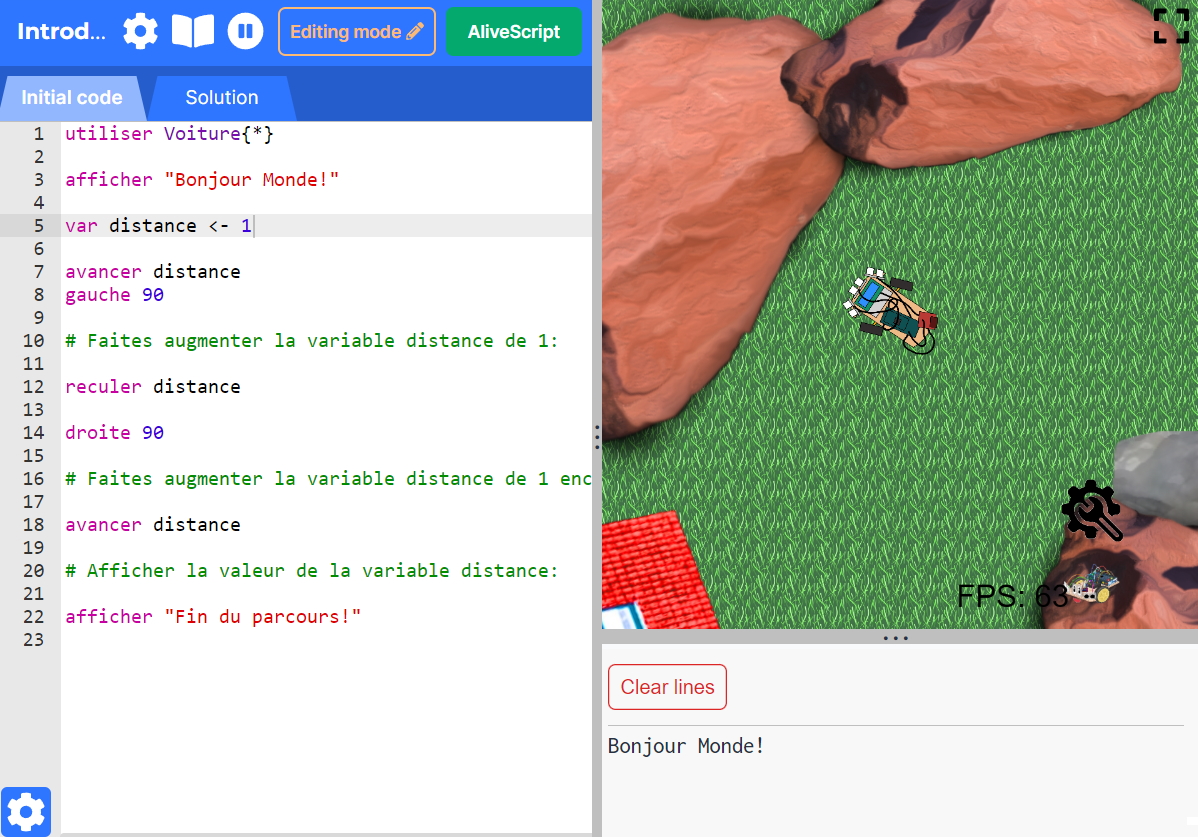Screen dimensions: 1198x837
Task: Expand the console panel via the three-dot handle
Action: tap(895, 637)
